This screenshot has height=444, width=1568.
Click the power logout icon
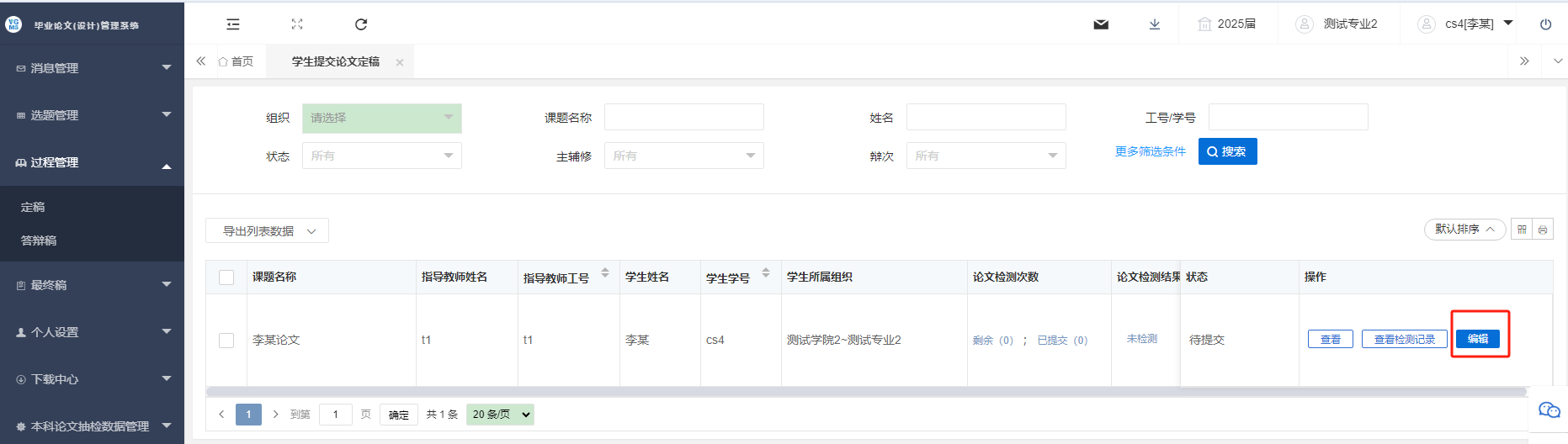(1545, 24)
